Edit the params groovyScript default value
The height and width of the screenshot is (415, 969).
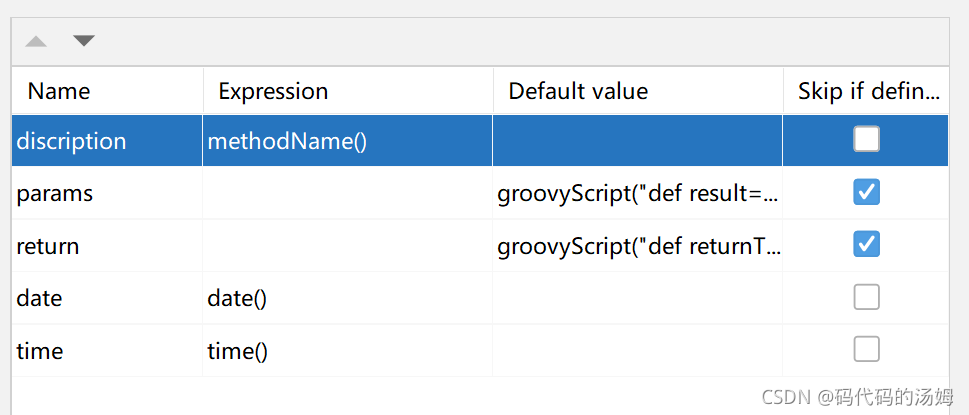point(638,193)
